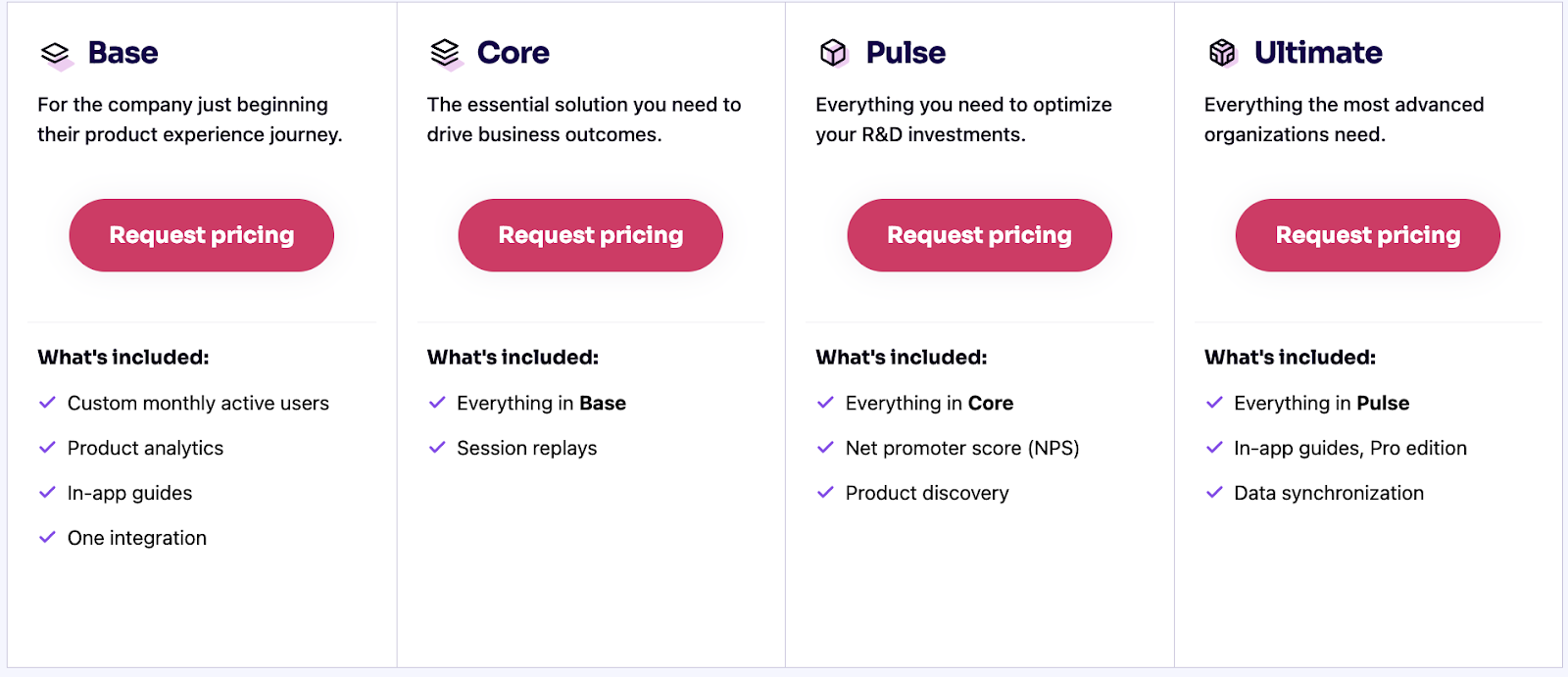
Task: Click the Core plan layers icon
Action: click(x=445, y=54)
